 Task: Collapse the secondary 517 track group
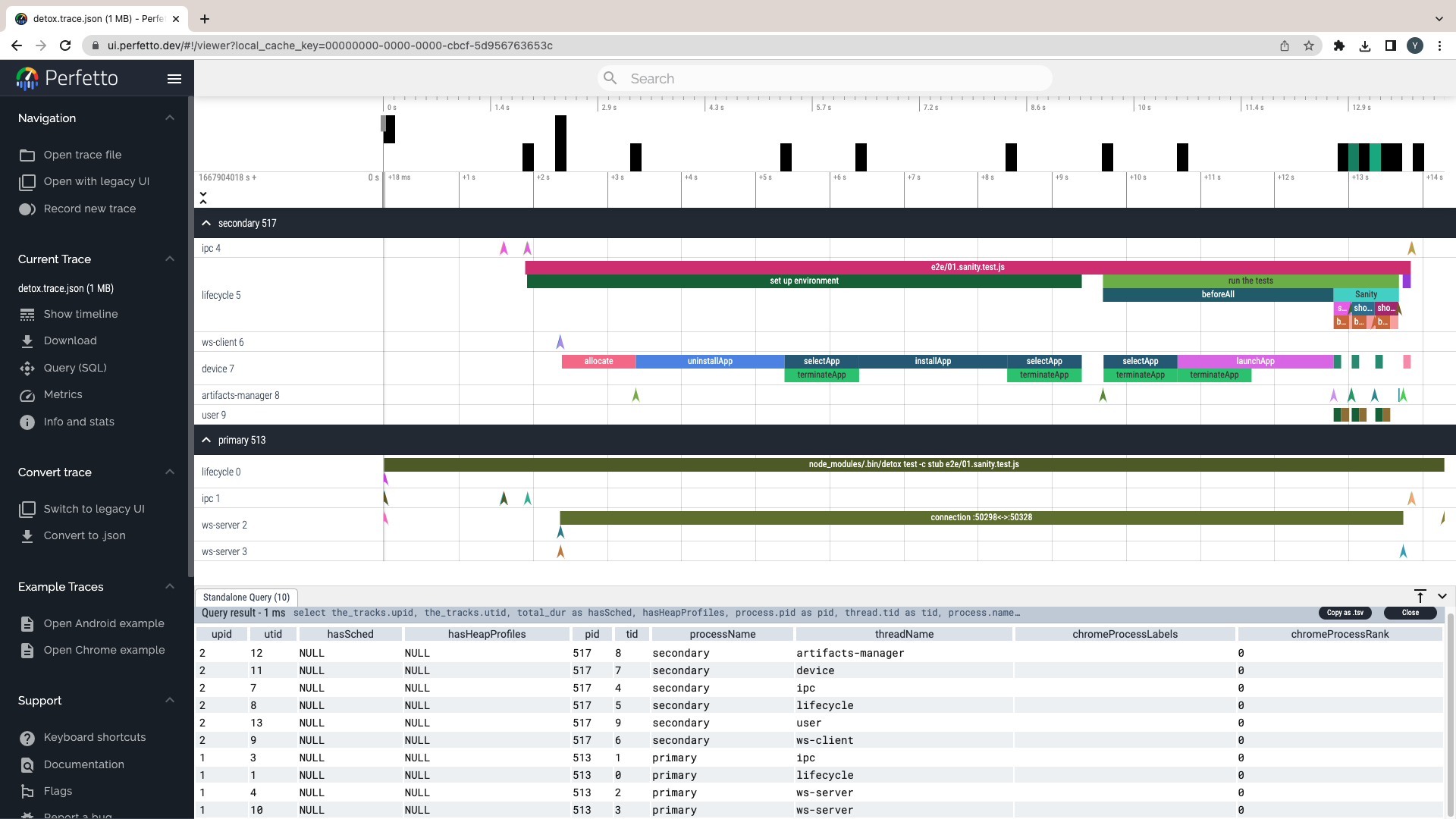pyautogui.click(x=206, y=222)
